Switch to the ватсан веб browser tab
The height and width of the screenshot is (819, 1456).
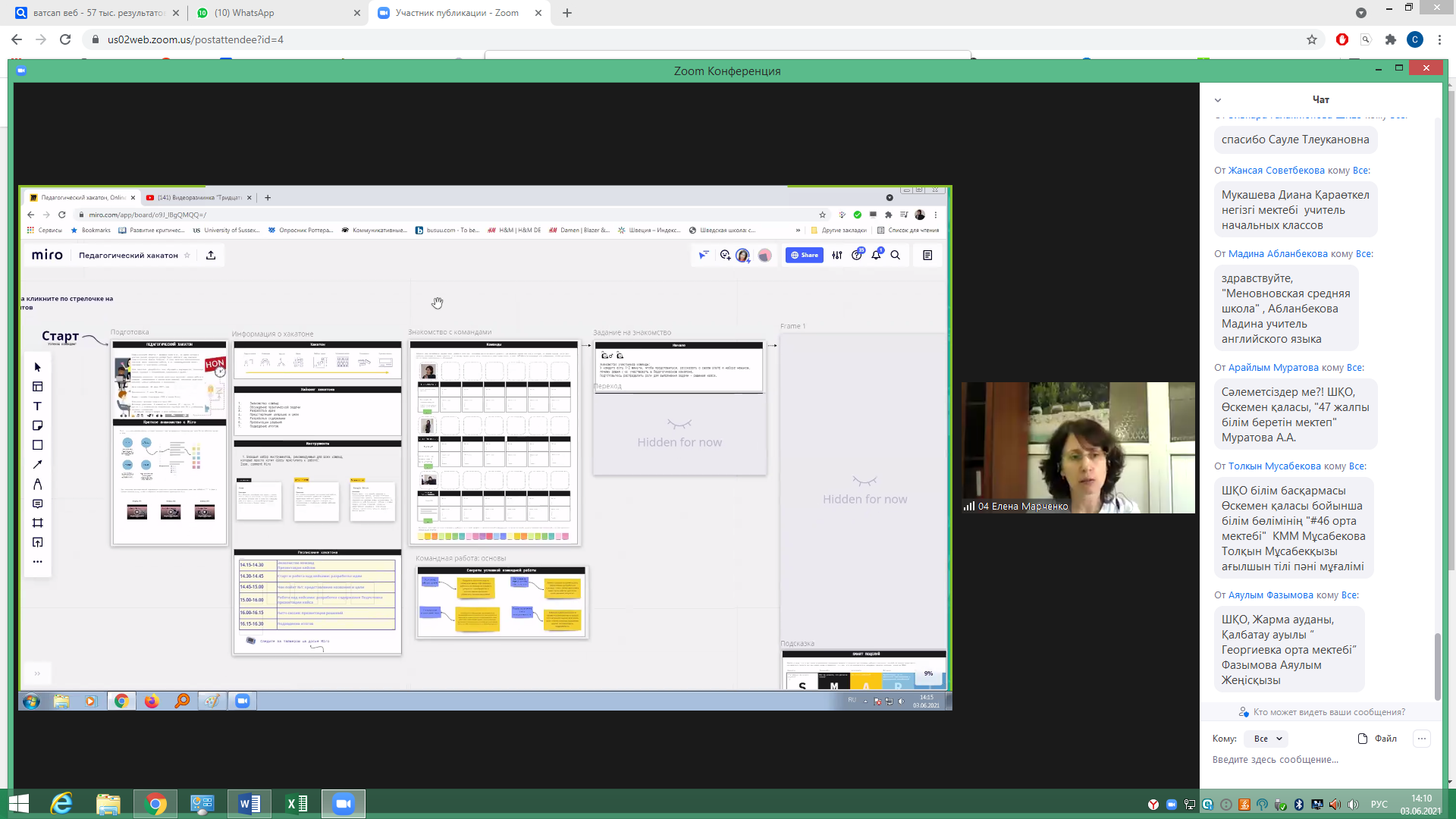tap(99, 13)
